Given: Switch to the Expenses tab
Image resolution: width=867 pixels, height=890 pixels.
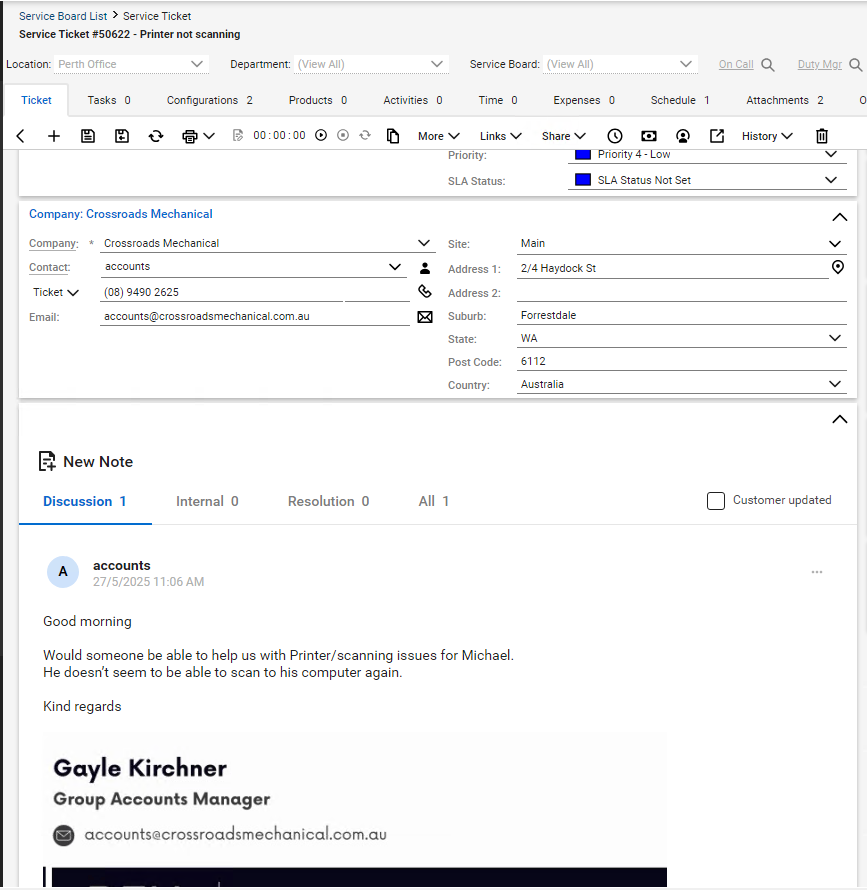Looking at the screenshot, I should (584, 100).
